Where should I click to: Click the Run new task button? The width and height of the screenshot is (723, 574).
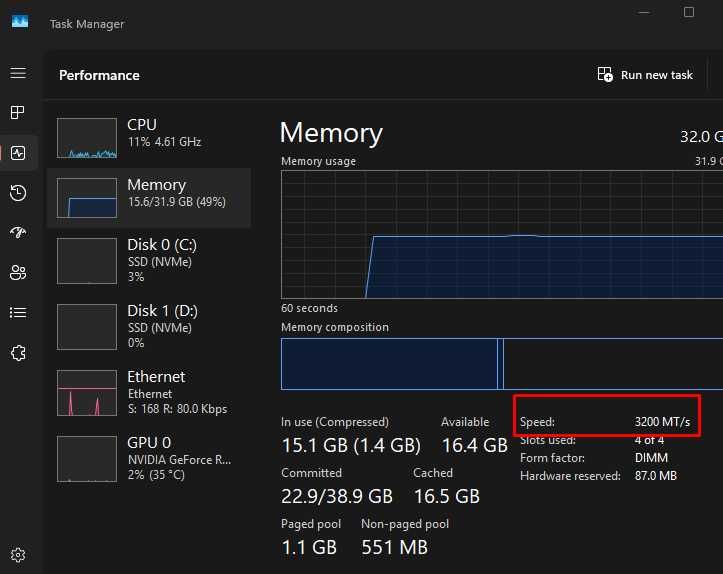(x=645, y=75)
